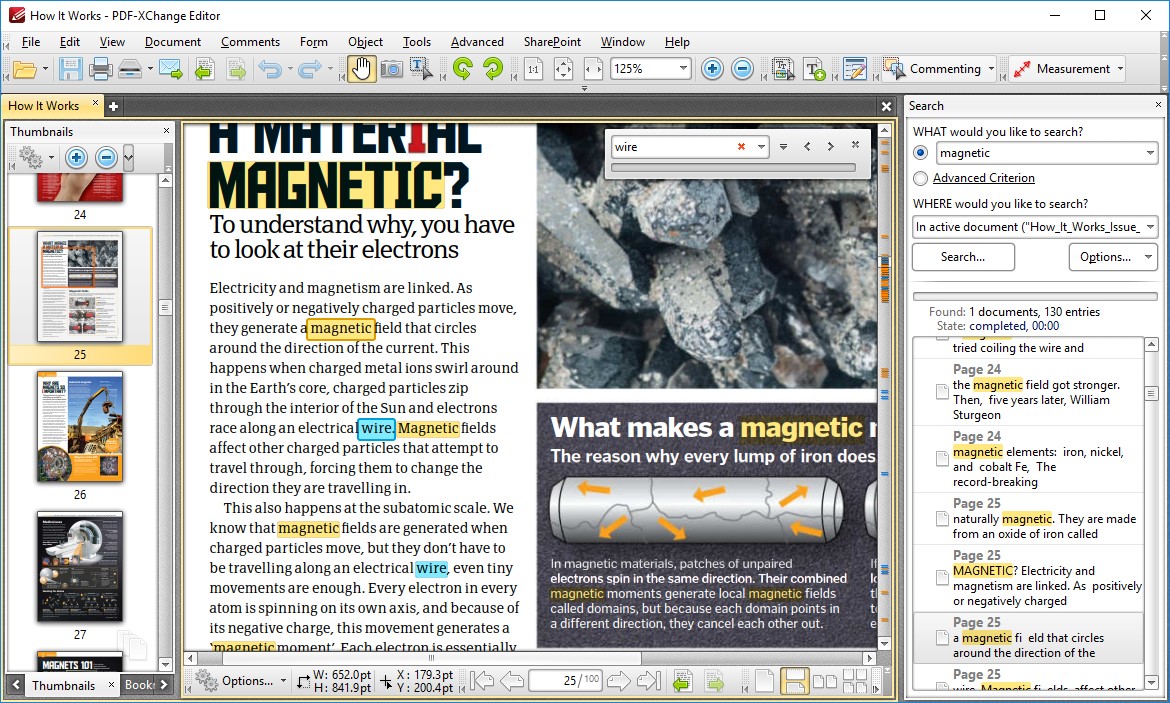1170x703 pixels.
Task: Jump to the last page
Action: 648,681
